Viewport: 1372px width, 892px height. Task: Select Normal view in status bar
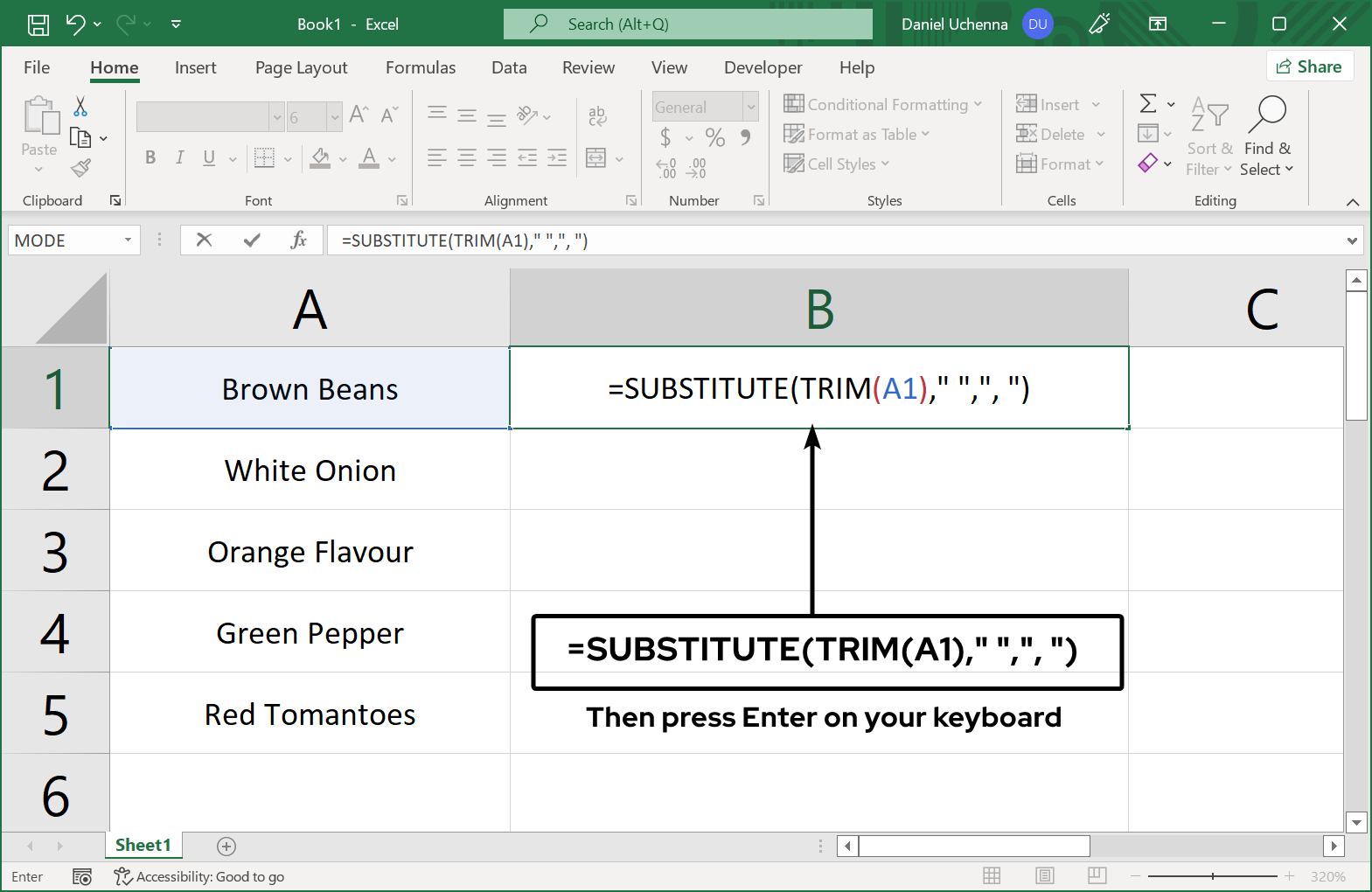click(992, 875)
